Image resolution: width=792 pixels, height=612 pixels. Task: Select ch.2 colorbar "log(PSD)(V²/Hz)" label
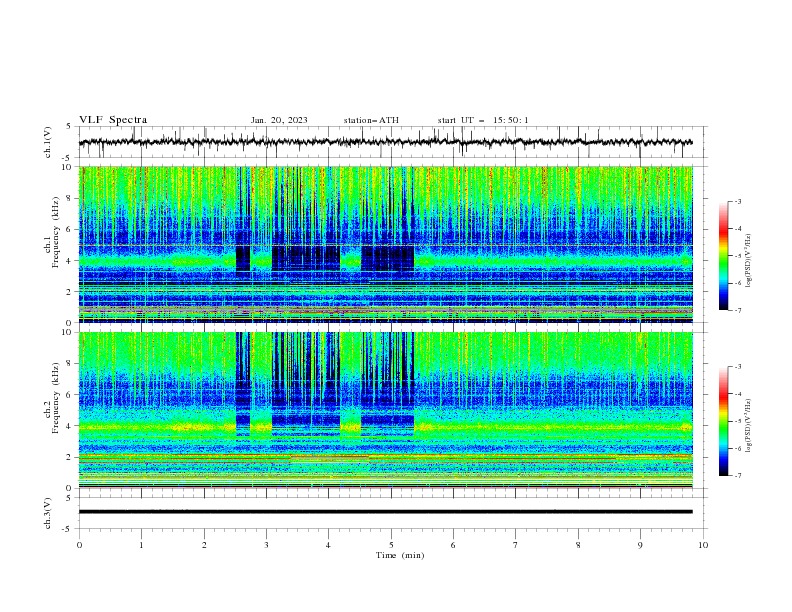click(749, 426)
